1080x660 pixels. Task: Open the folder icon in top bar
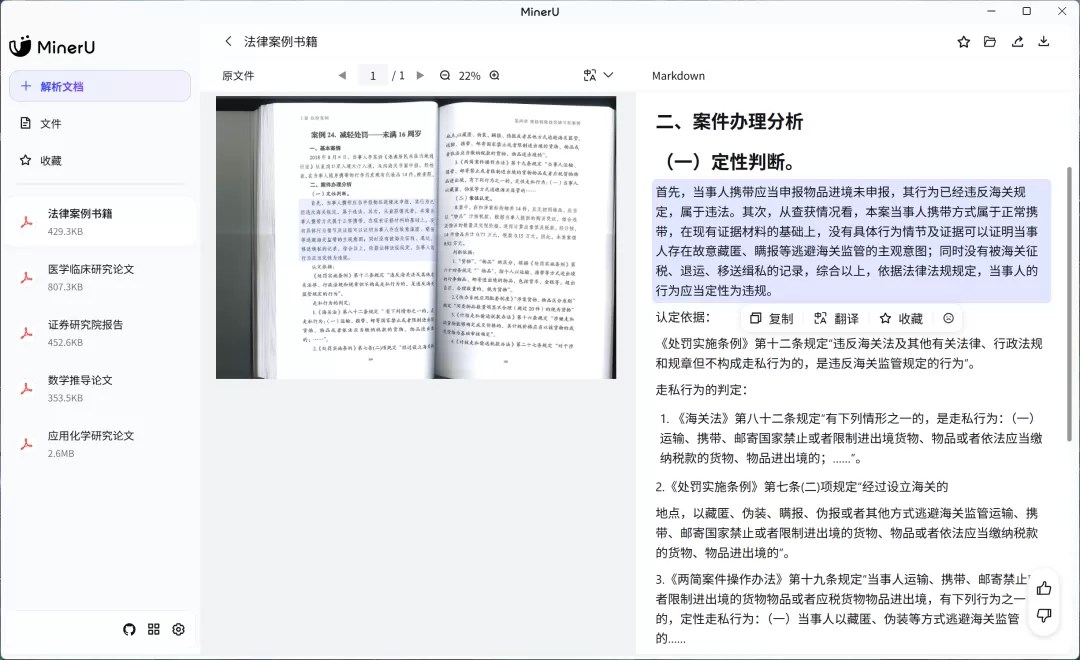[x=990, y=42]
